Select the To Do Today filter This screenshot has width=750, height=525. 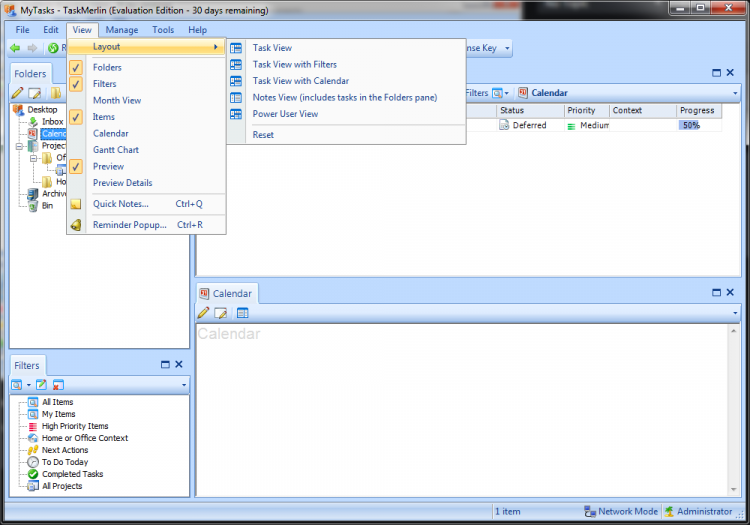[x=65, y=462]
